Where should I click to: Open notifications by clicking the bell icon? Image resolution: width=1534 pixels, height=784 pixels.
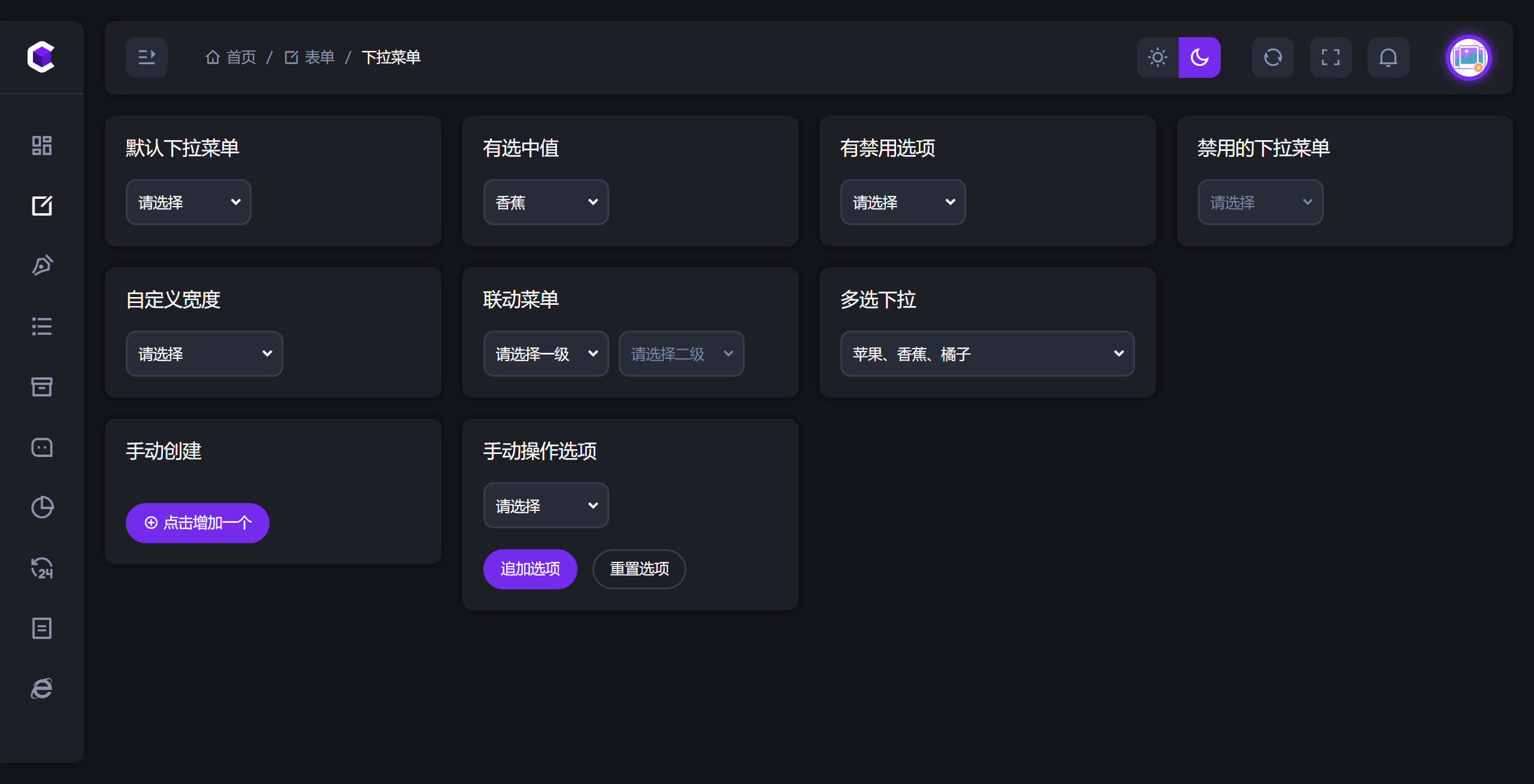point(1388,57)
